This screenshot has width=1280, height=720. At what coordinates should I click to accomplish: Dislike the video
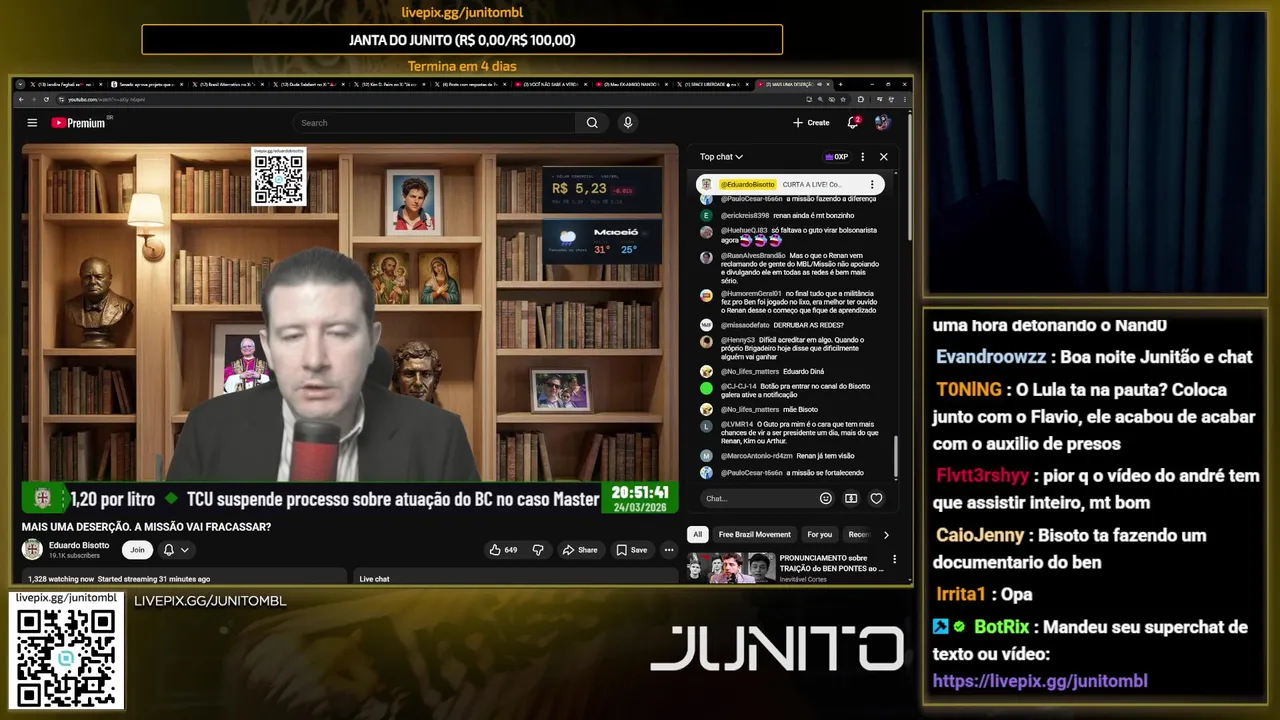click(x=538, y=549)
